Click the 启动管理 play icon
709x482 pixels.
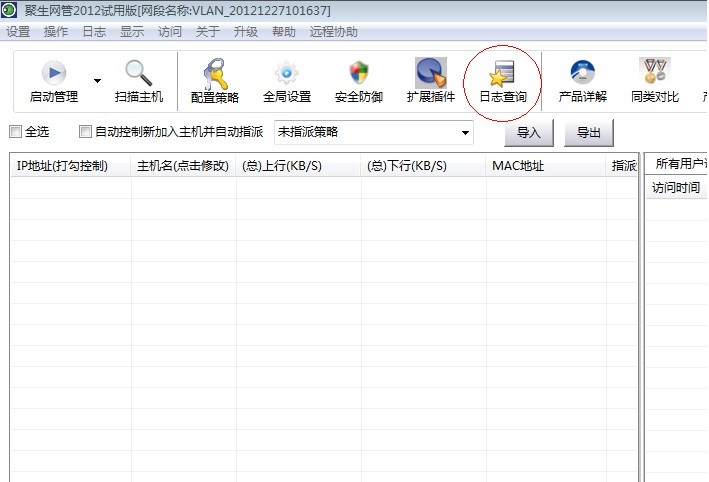[54, 73]
